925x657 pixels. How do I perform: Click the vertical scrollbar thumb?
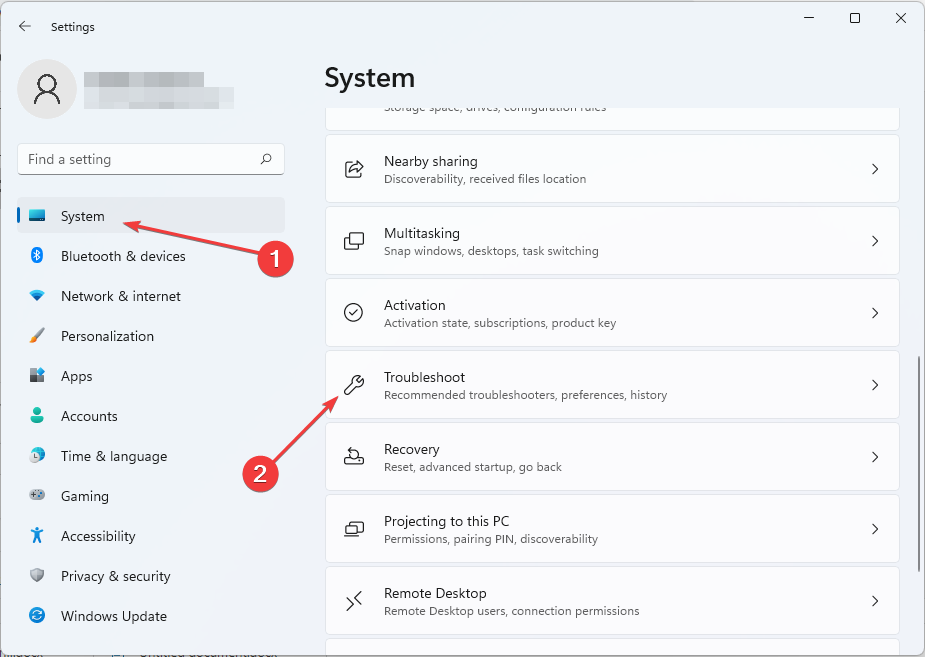[x=918, y=460]
